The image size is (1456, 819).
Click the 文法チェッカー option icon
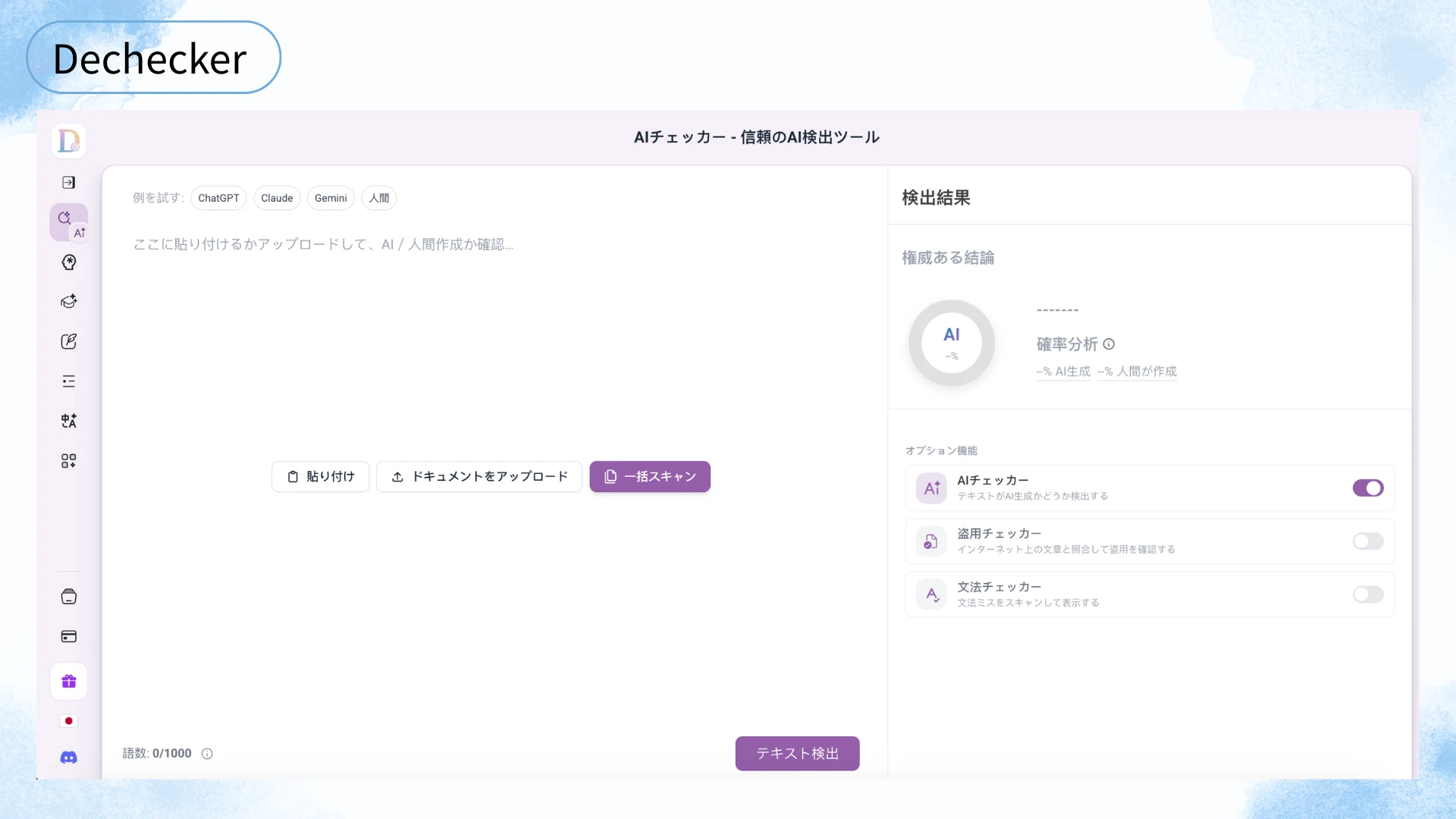(x=931, y=595)
